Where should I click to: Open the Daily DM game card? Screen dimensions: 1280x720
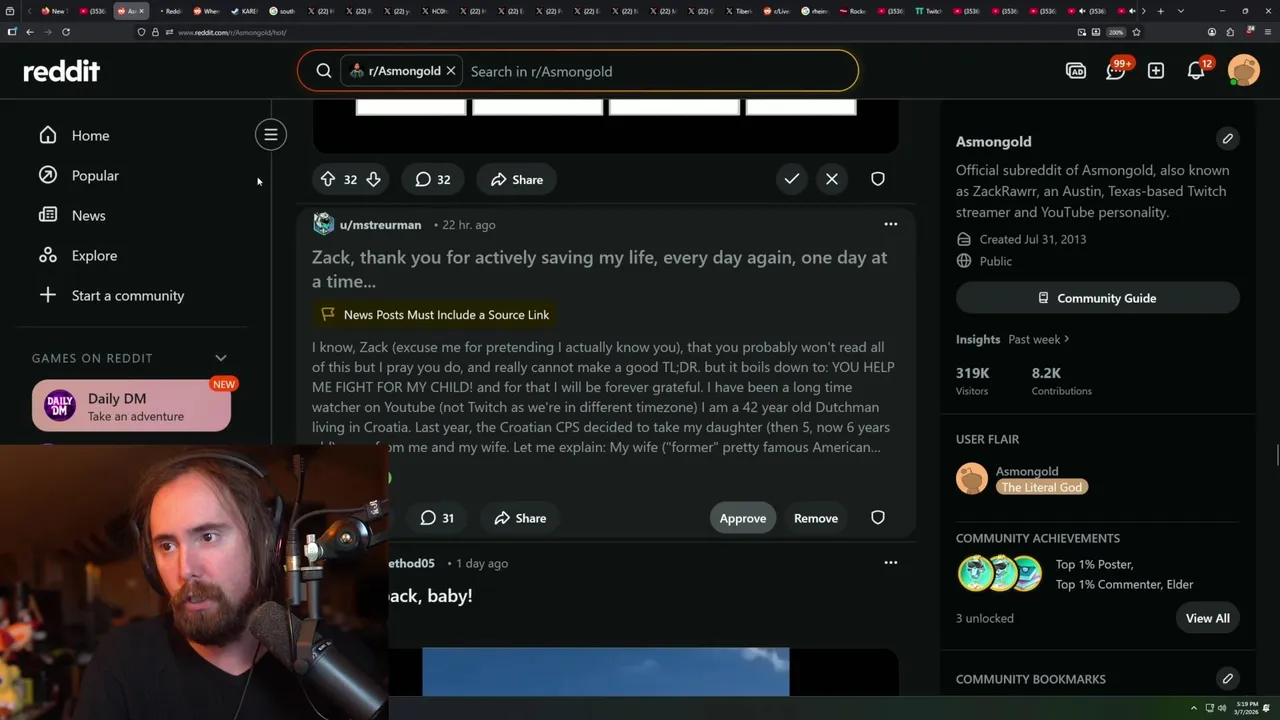pyautogui.click(x=131, y=406)
